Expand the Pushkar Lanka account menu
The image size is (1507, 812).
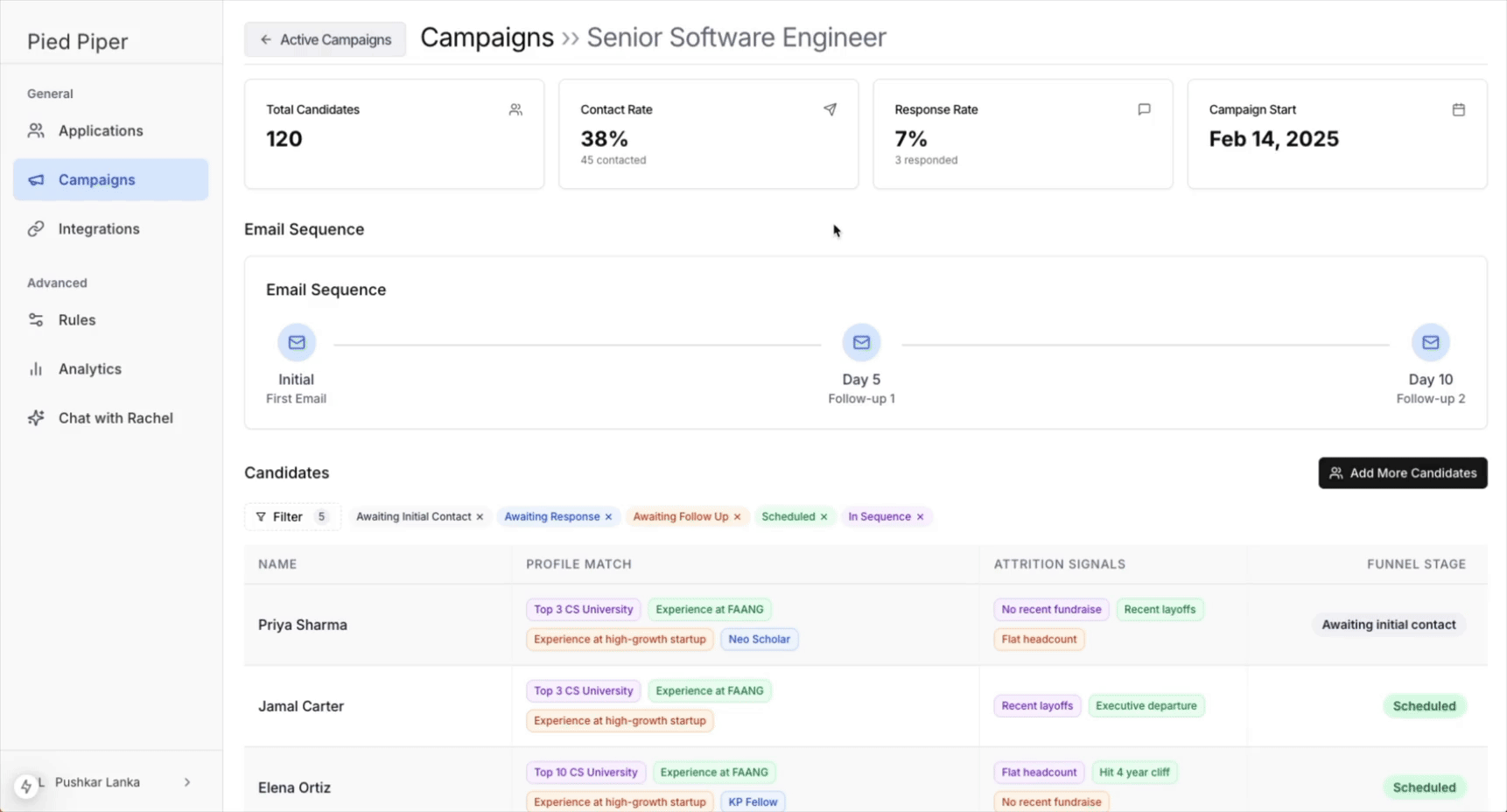pos(186,782)
